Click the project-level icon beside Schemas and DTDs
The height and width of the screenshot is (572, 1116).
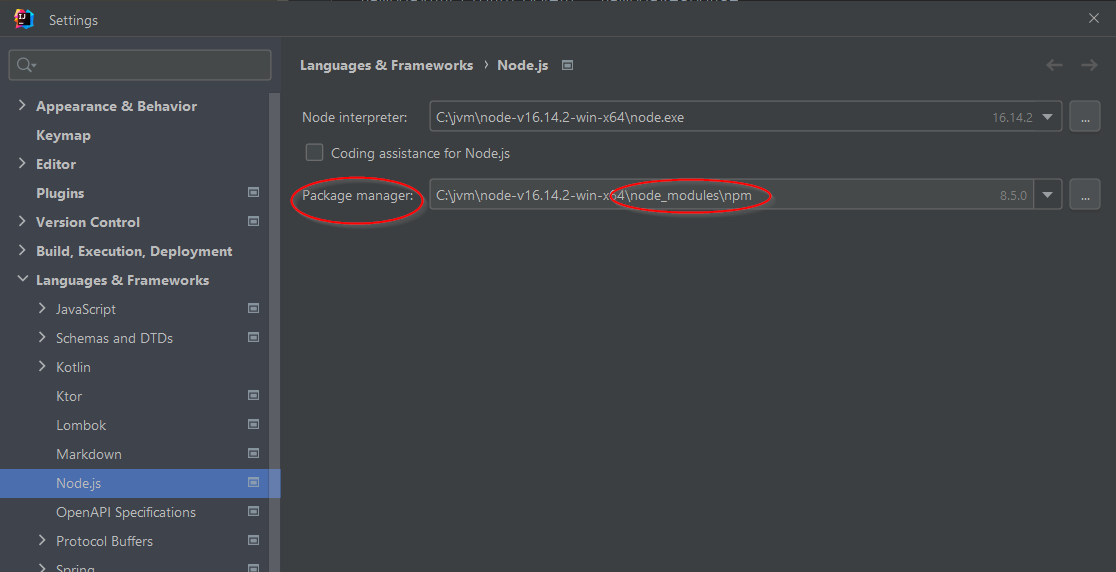pos(253,337)
